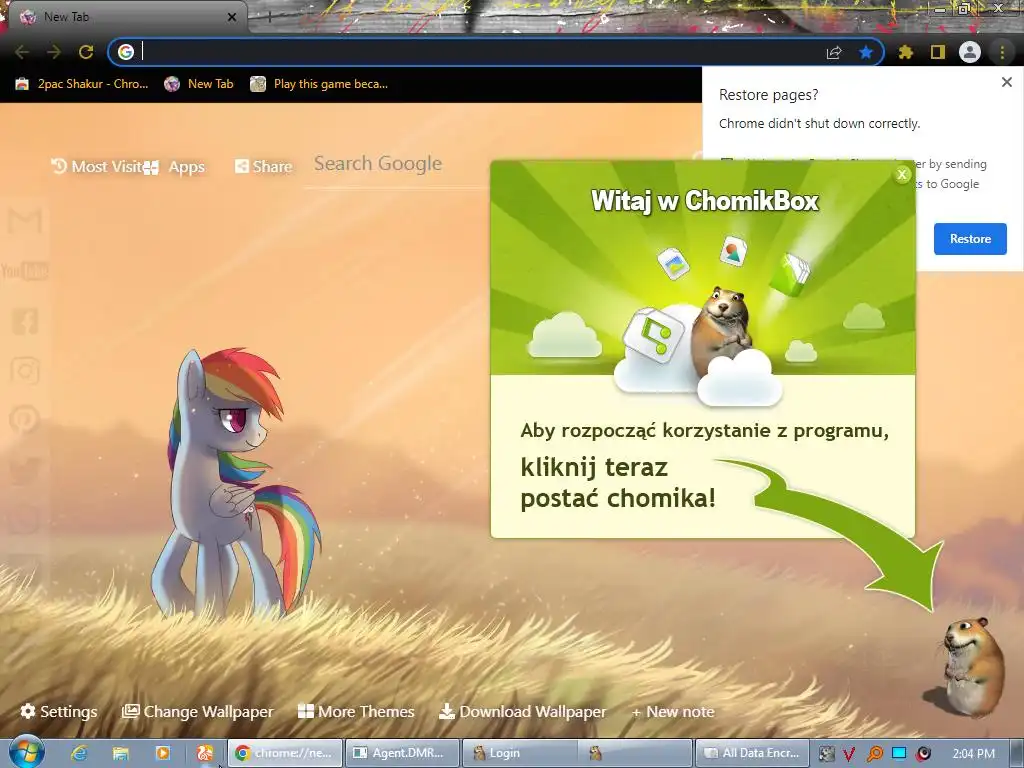Viewport: 1024px width, 768px height.
Task: Click the red V tray icon
Action: [849, 754]
